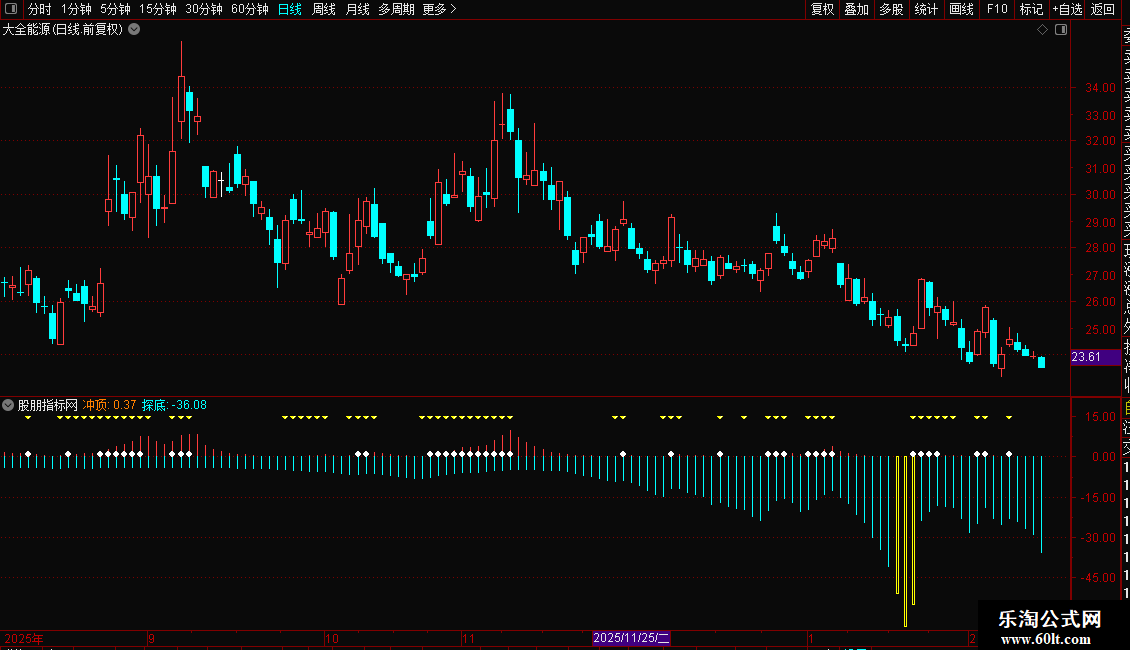Click the 叠加 overlay button
The width and height of the screenshot is (1130, 650).
coord(856,9)
